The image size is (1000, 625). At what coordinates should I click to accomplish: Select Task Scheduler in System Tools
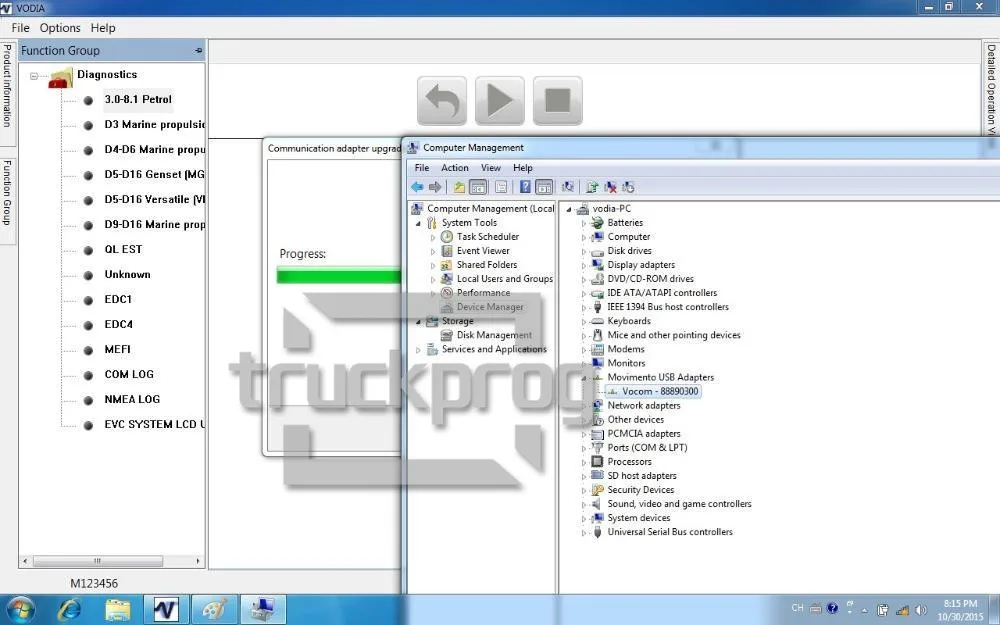488,237
